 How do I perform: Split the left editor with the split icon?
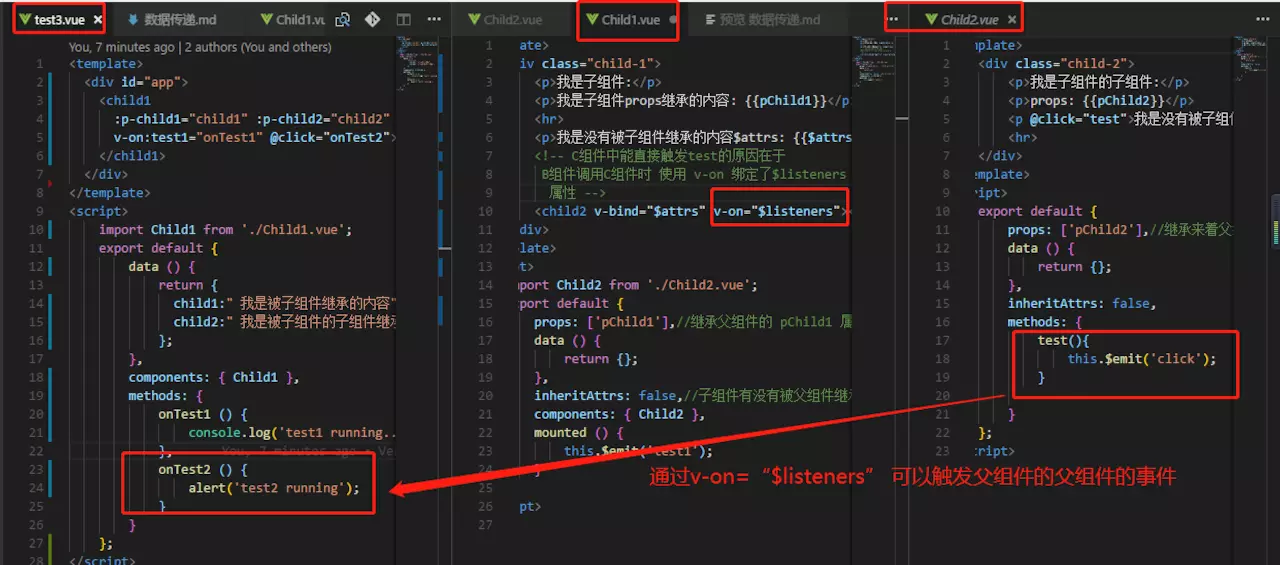pos(403,20)
